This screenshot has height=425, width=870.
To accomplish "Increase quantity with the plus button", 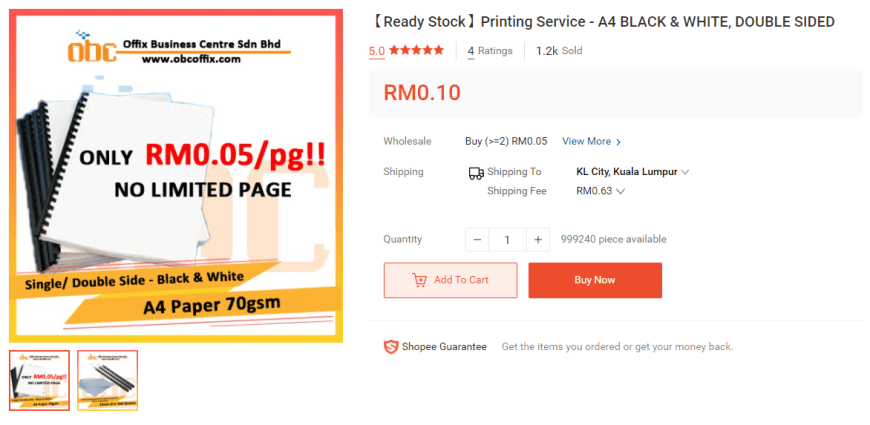I will pos(538,240).
